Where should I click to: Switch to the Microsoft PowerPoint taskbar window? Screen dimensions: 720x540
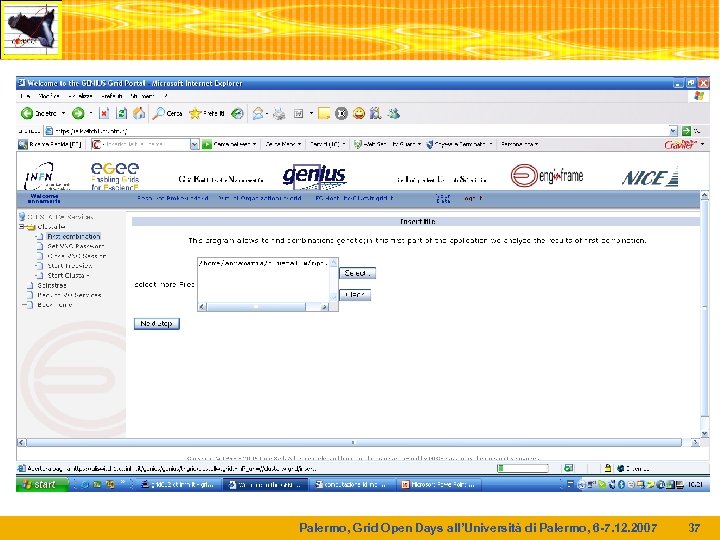coord(440,484)
